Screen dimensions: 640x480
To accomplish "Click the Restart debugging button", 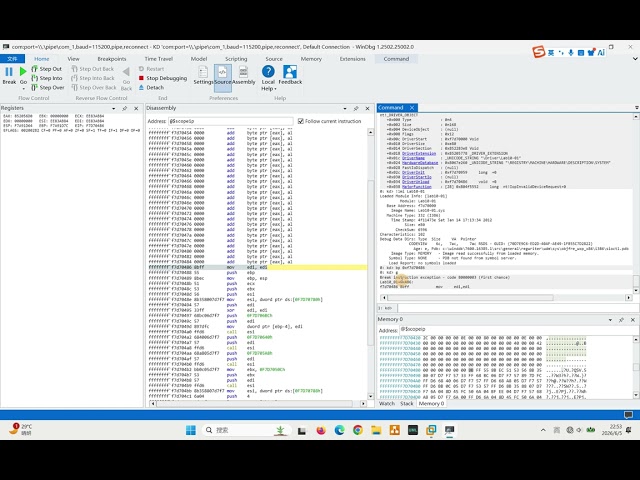I will (x=151, y=69).
